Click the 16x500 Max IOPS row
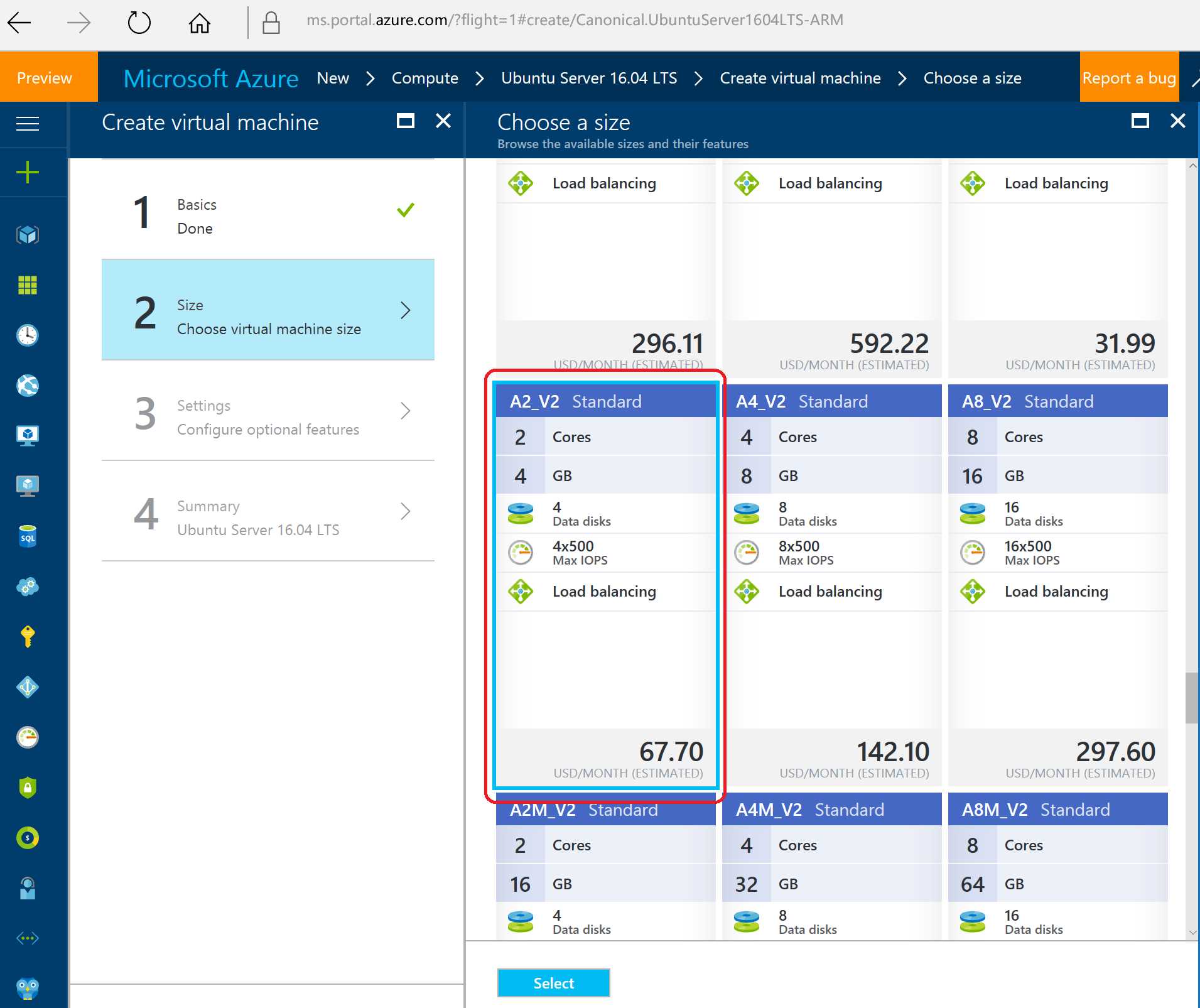Image resolution: width=1200 pixels, height=1008 pixels. (1057, 553)
